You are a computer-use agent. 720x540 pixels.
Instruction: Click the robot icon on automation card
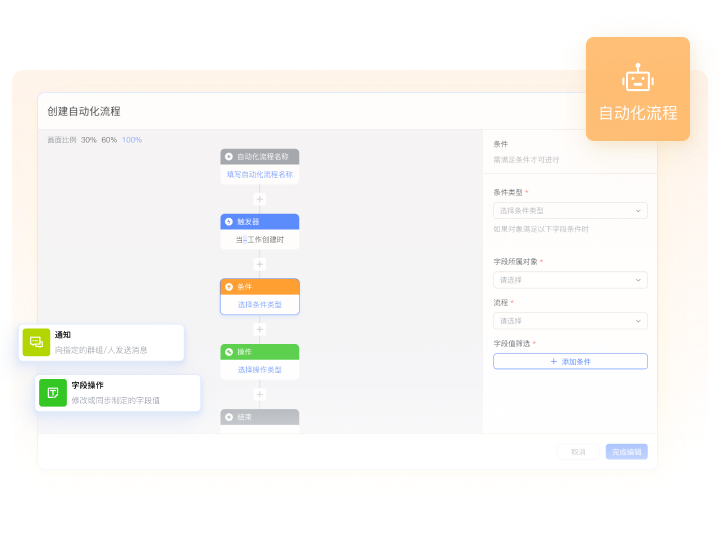point(638,78)
